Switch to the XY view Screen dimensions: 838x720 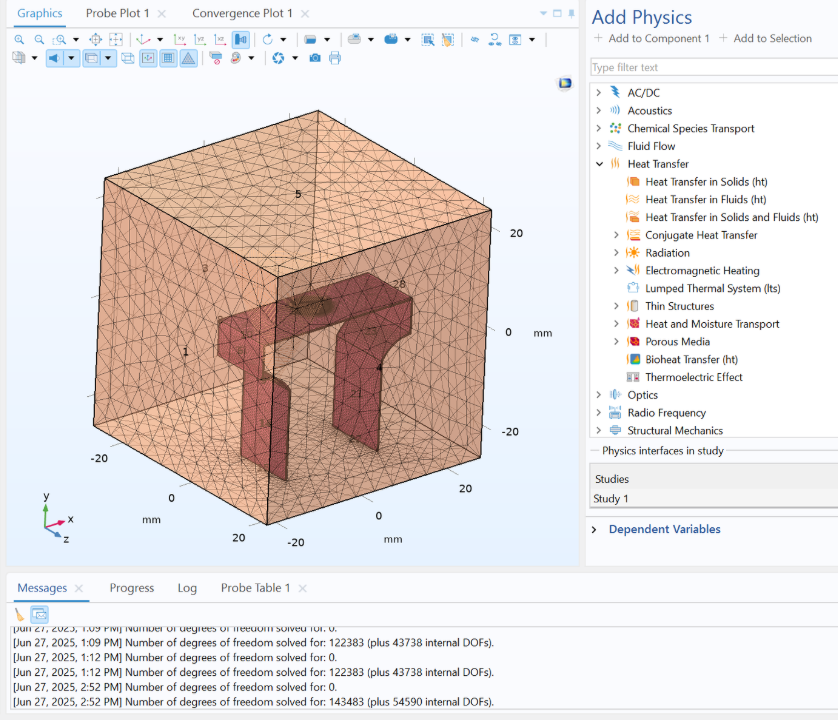point(180,40)
